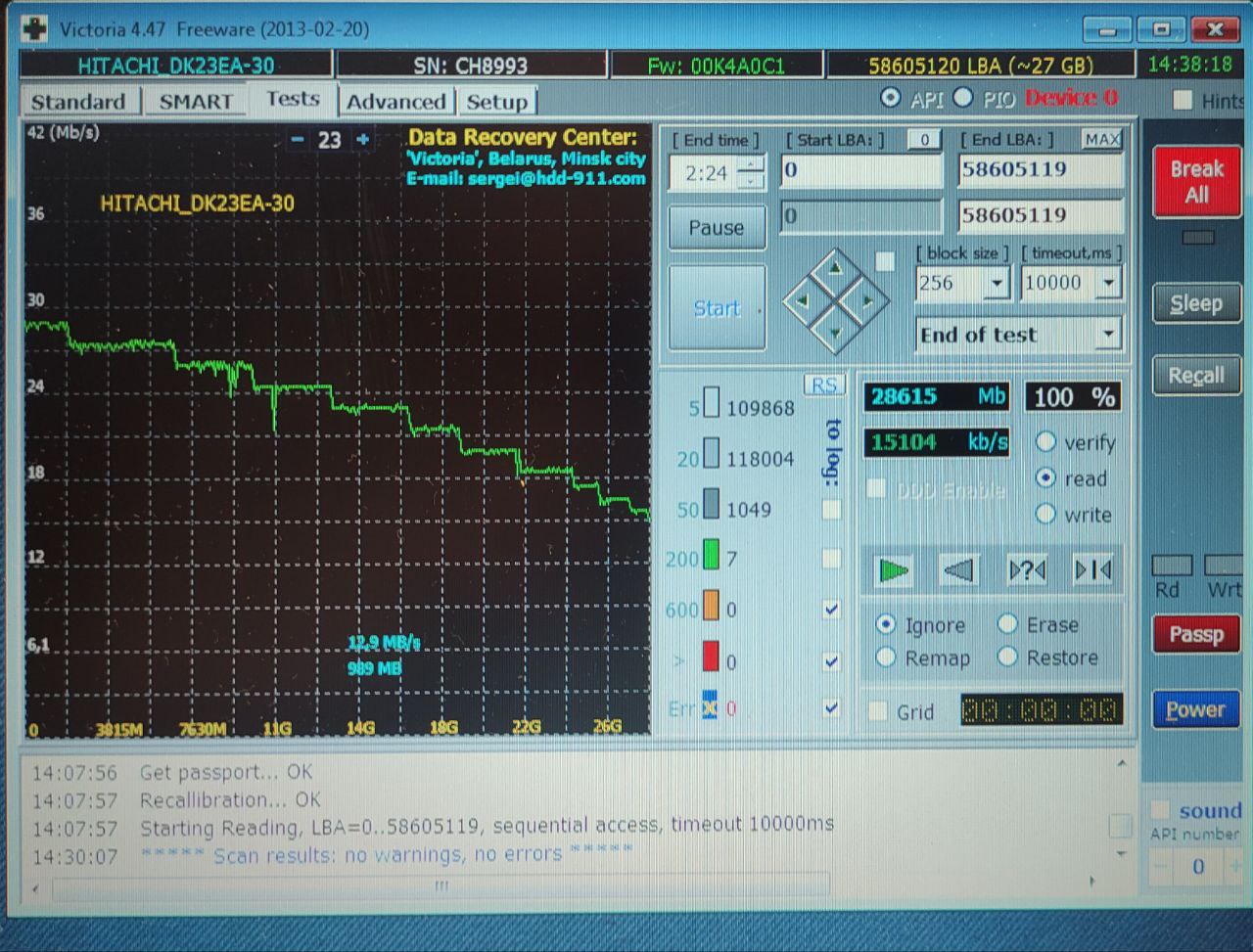The image size is (1253, 952).
Task: Click the graph zoom-out minus icon
Action: (298, 139)
